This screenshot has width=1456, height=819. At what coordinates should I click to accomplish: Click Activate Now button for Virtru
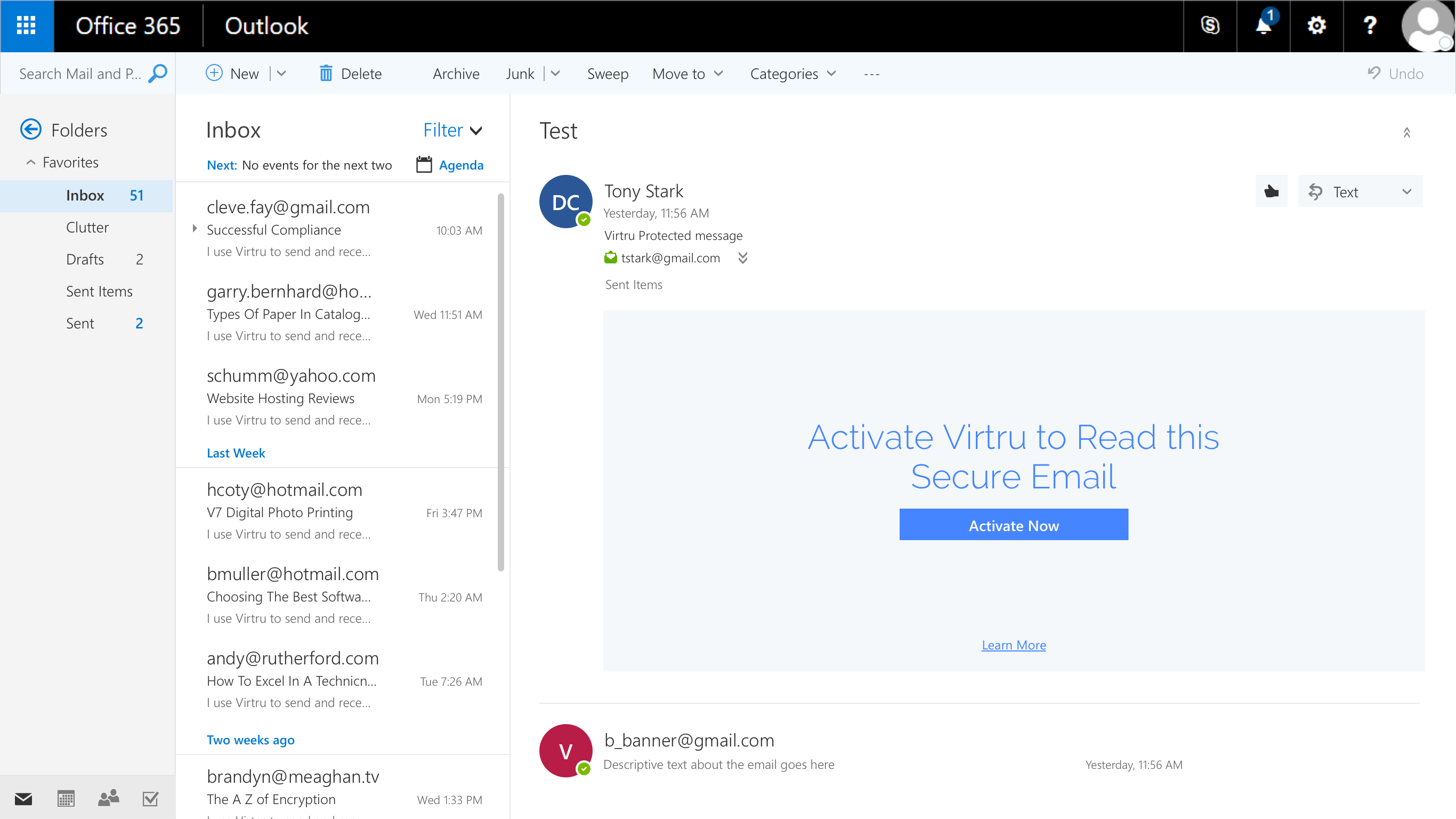[1013, 525]
